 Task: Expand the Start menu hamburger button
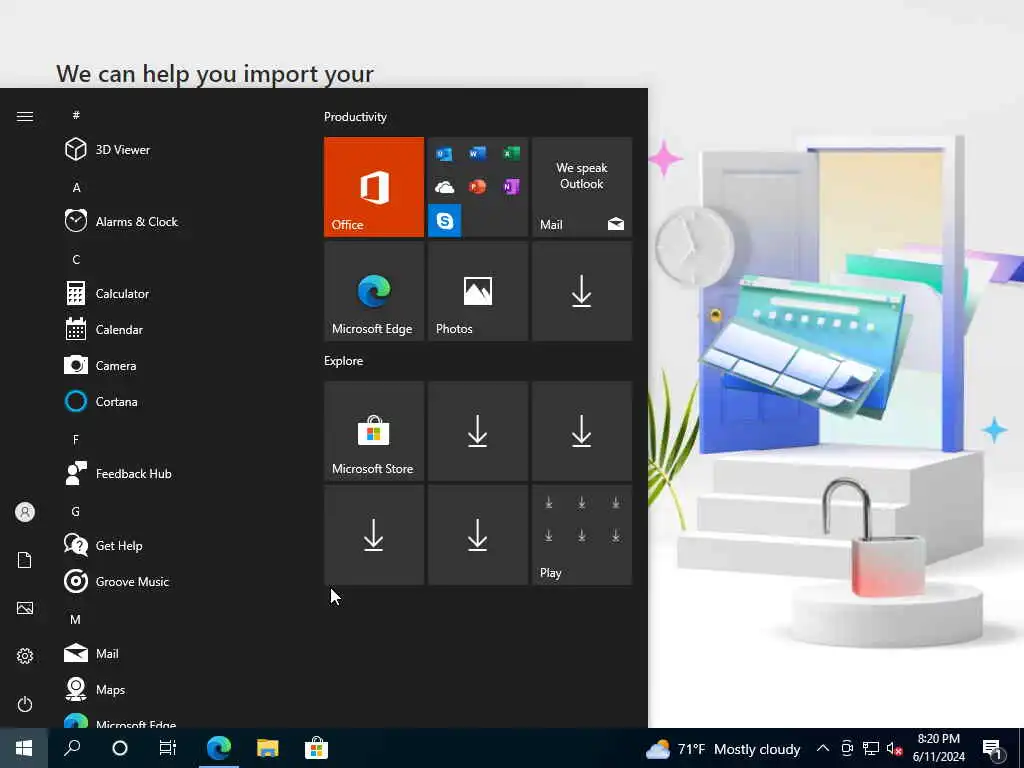point(25,116)
